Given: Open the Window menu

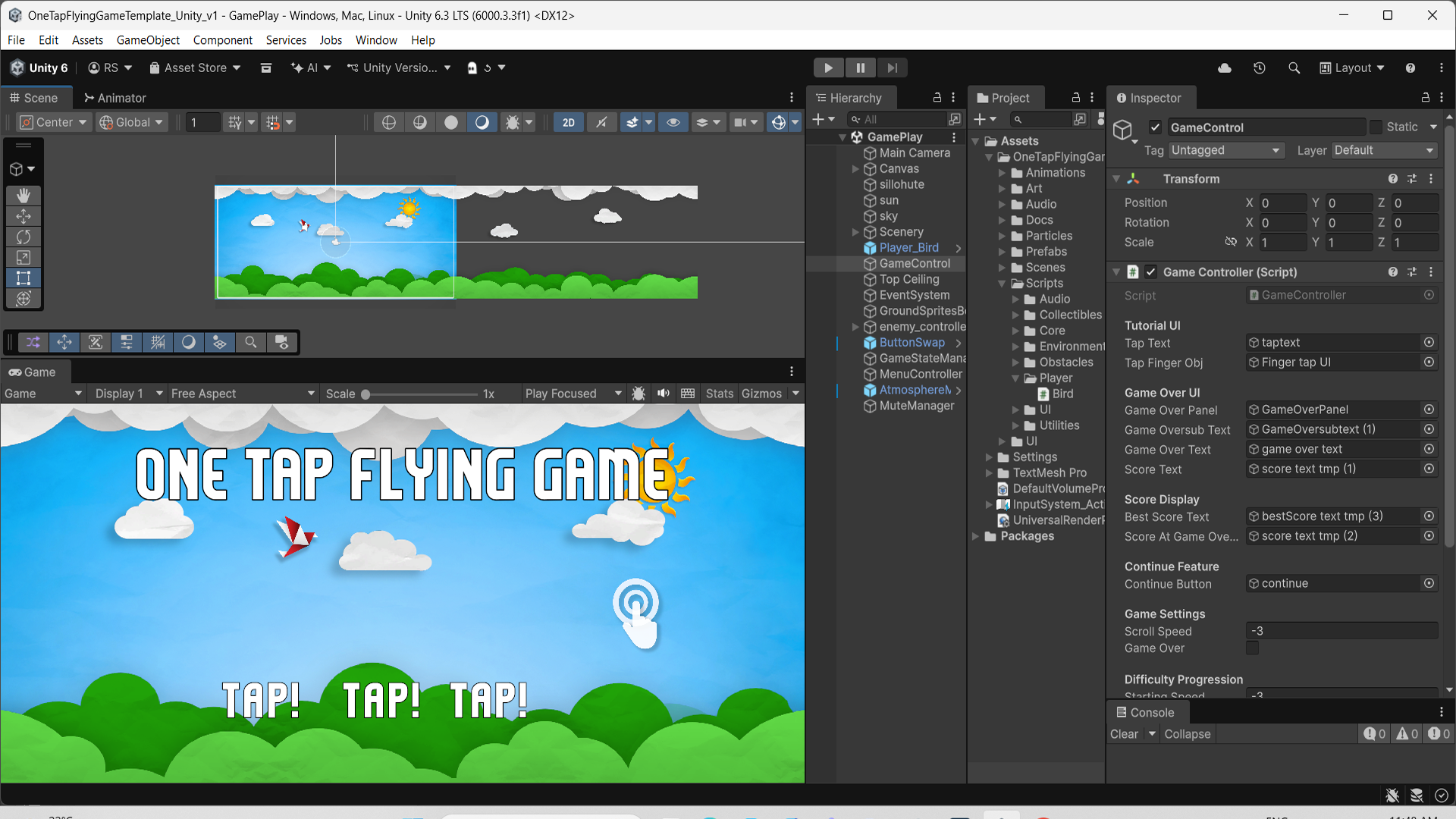Looking at the screenshot, I should 376,40.
